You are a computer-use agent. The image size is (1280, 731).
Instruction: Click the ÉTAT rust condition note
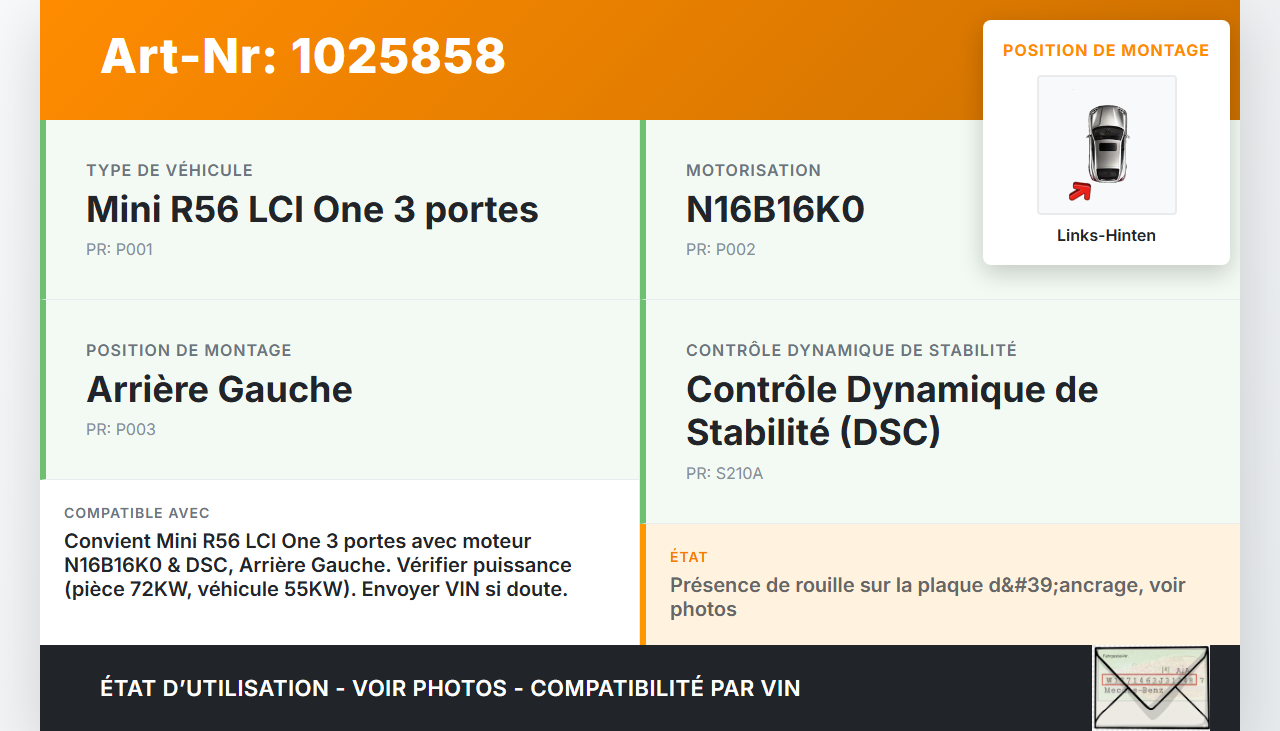click(927, 597)
